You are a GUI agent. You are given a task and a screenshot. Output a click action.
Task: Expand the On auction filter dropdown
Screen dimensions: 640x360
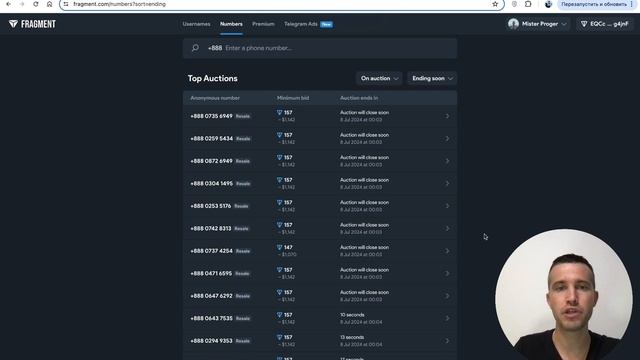pos(379,78)
